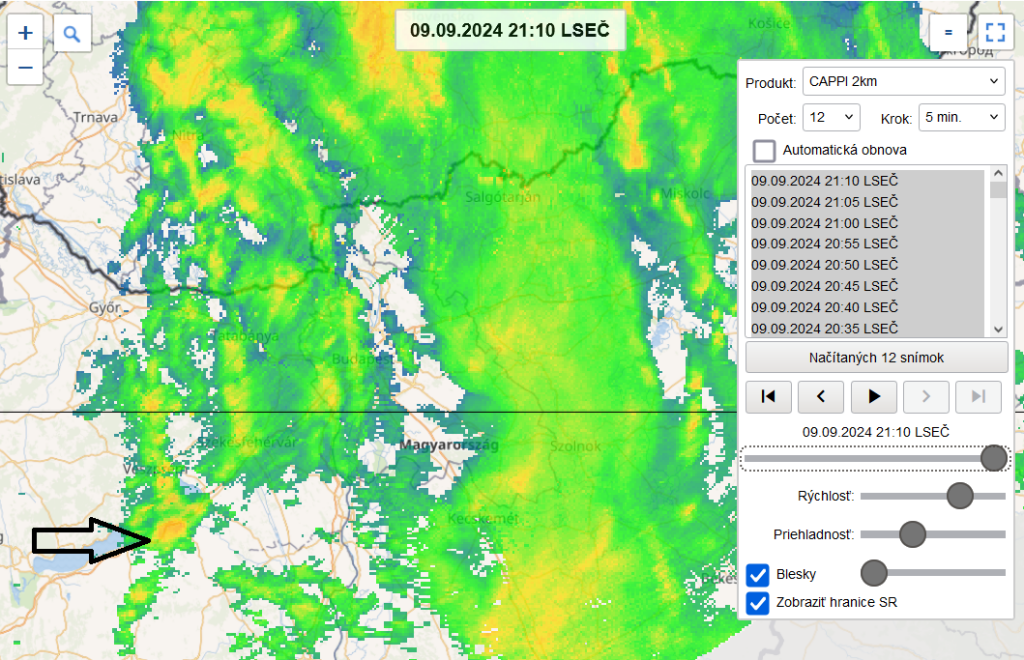This screenshot has width=1024, height=660.
Task: Uncheck the Blesky lightning checkbox
Action: coord(758,575)
